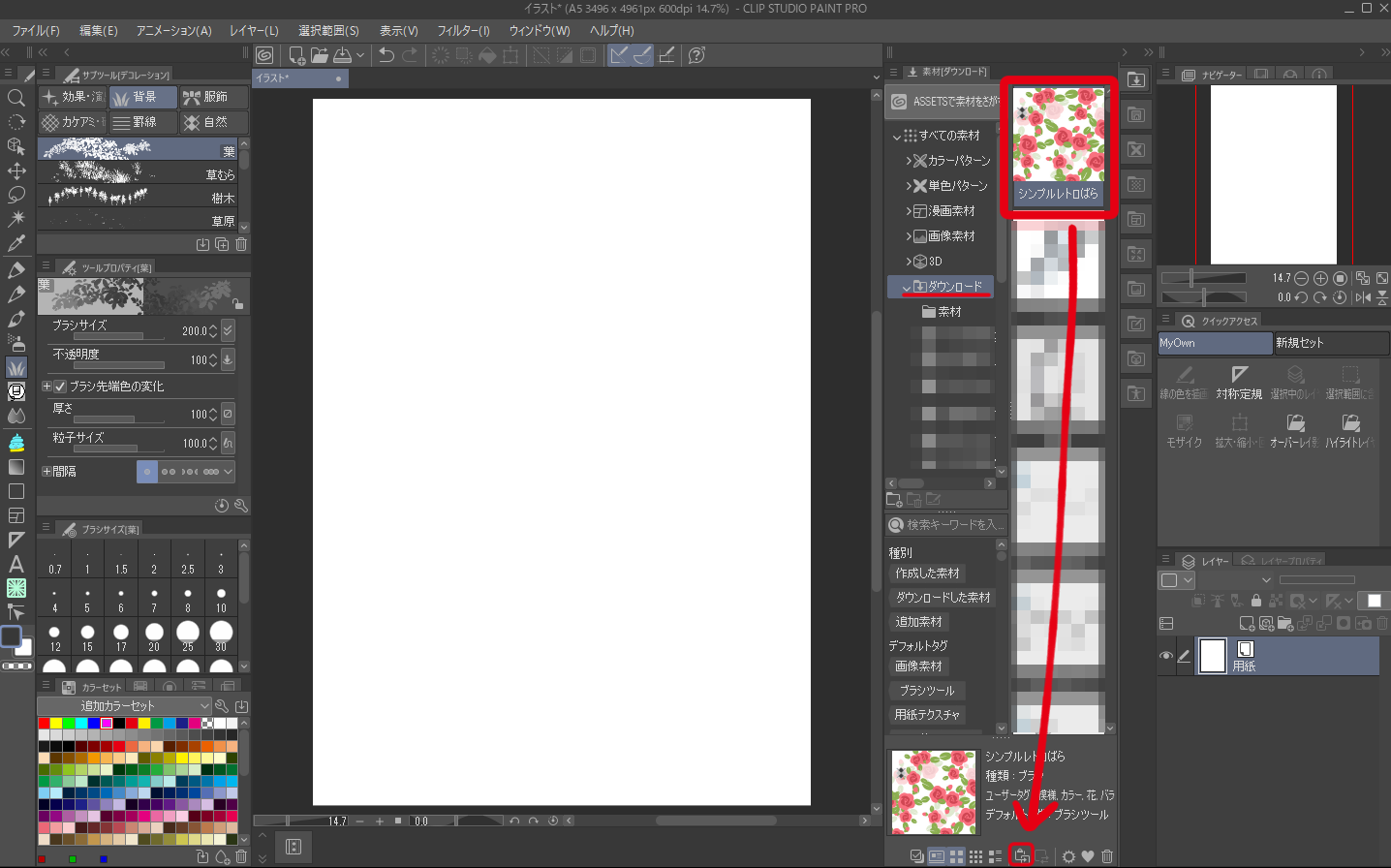Select the Auto select magic wand tool
Screen dimensions: 1391x868
coord(16,219)
